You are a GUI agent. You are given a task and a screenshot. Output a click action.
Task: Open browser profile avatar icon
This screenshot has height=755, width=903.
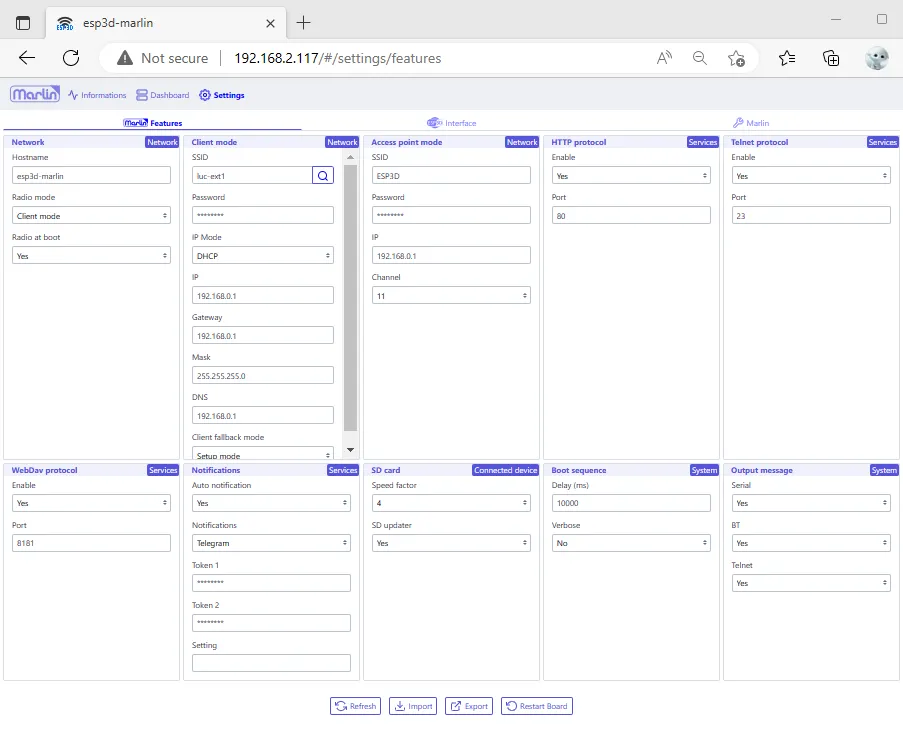coord(876,58)
